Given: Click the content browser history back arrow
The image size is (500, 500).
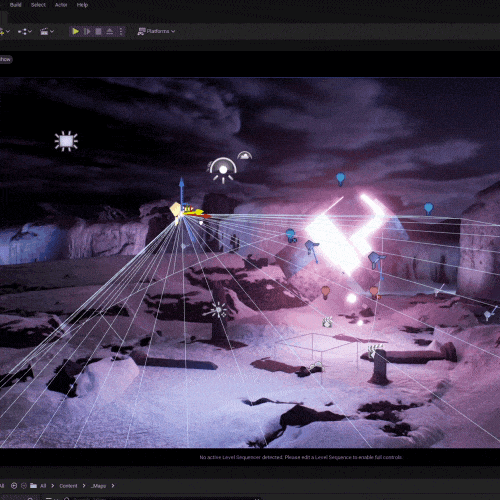Looking at the screenshot, I should coord(14,486).
